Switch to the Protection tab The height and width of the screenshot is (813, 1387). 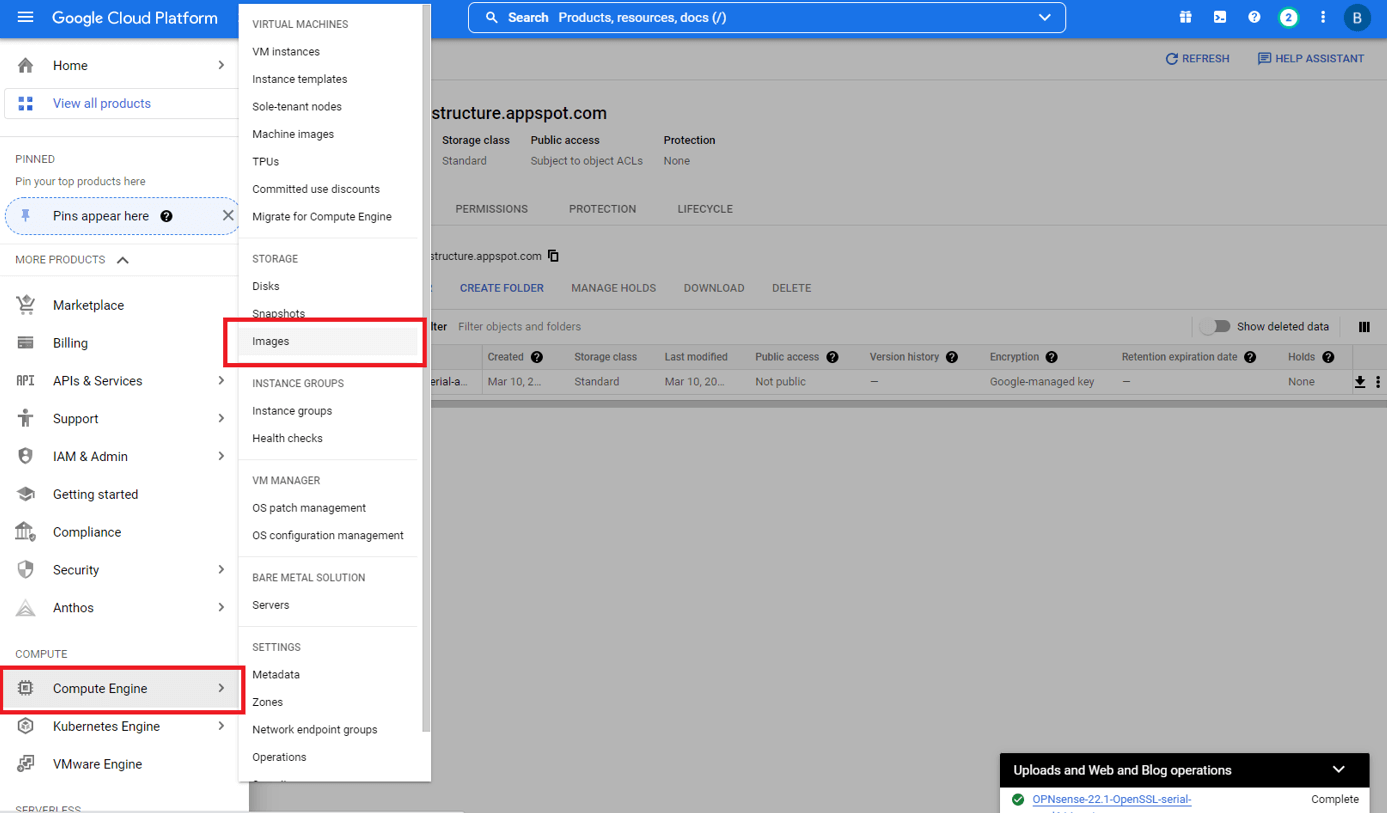602,209
